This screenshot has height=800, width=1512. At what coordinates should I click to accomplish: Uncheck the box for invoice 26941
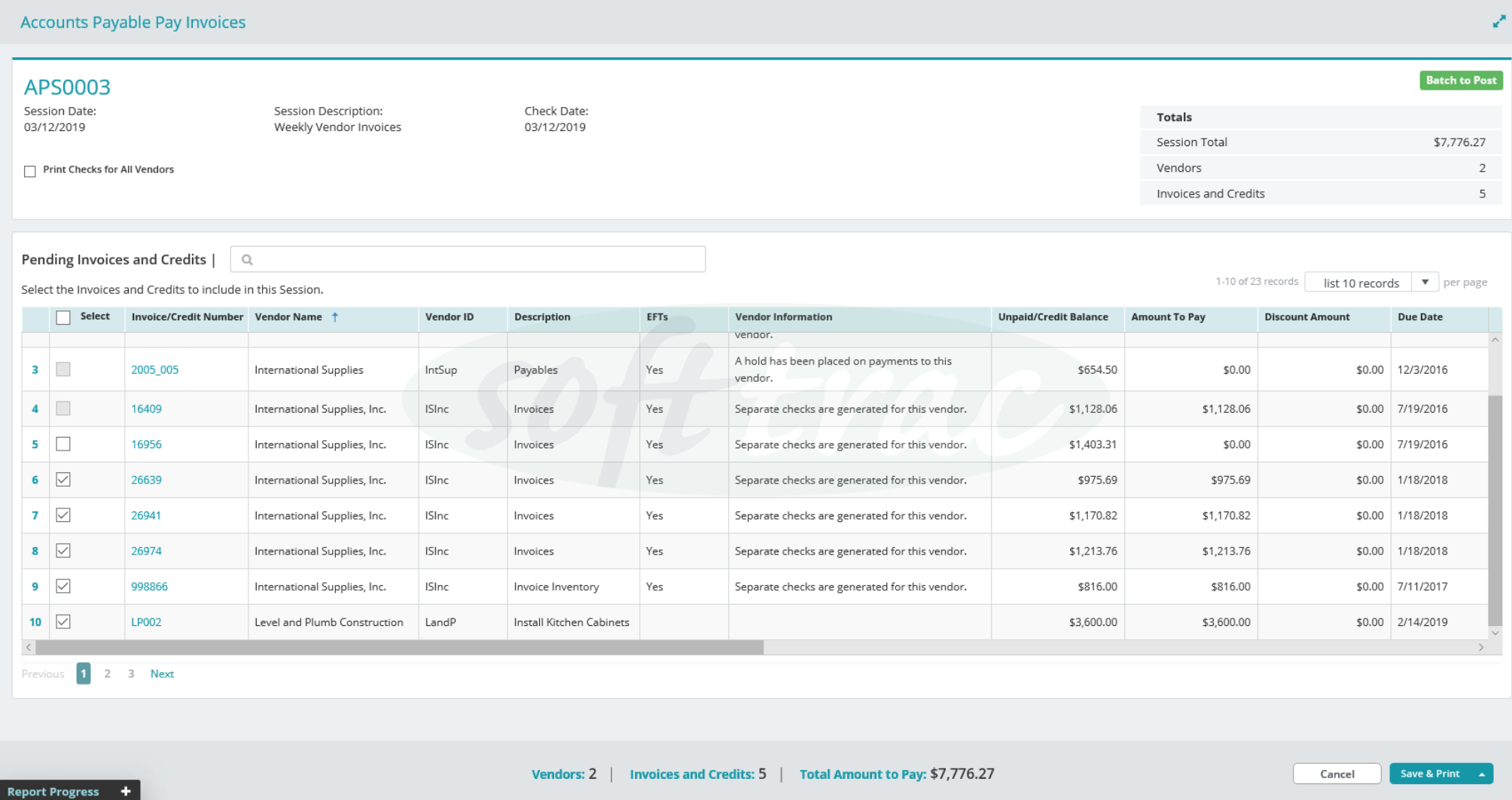(x=63, y=515)
